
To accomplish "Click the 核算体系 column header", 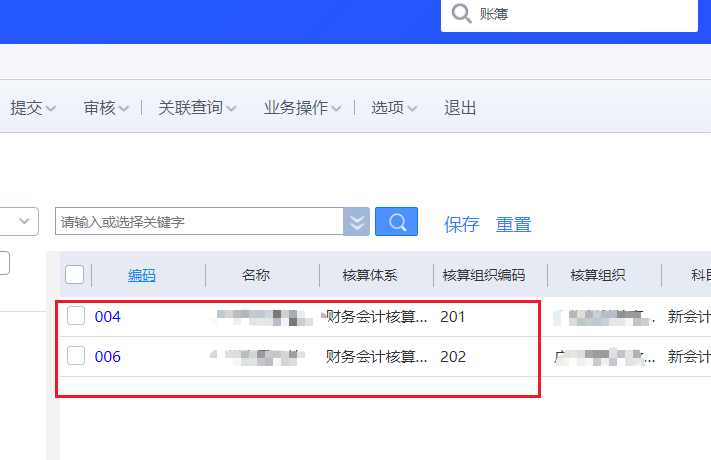I will (370, 275).
